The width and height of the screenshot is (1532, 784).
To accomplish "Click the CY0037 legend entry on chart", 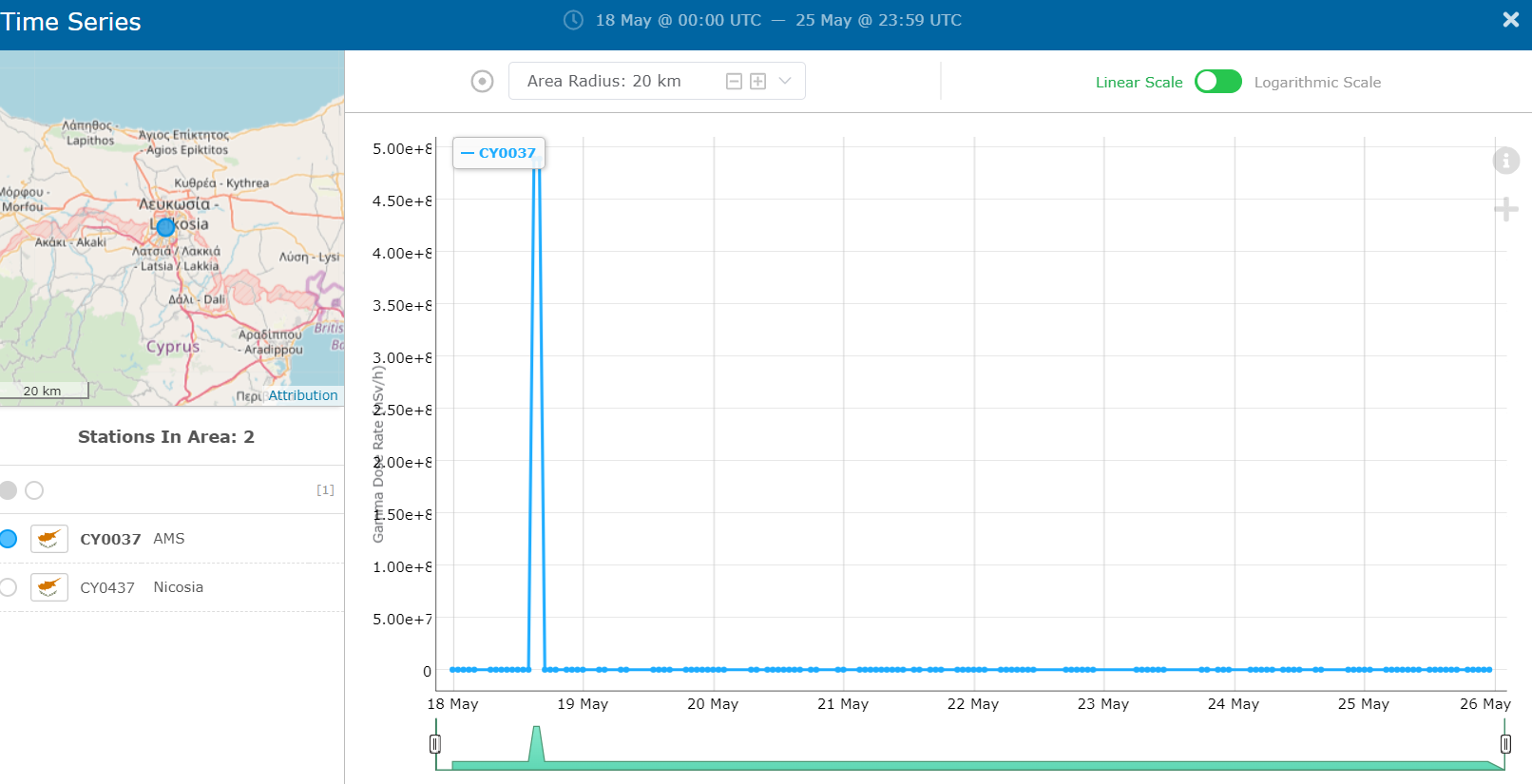I will (499, 153).
